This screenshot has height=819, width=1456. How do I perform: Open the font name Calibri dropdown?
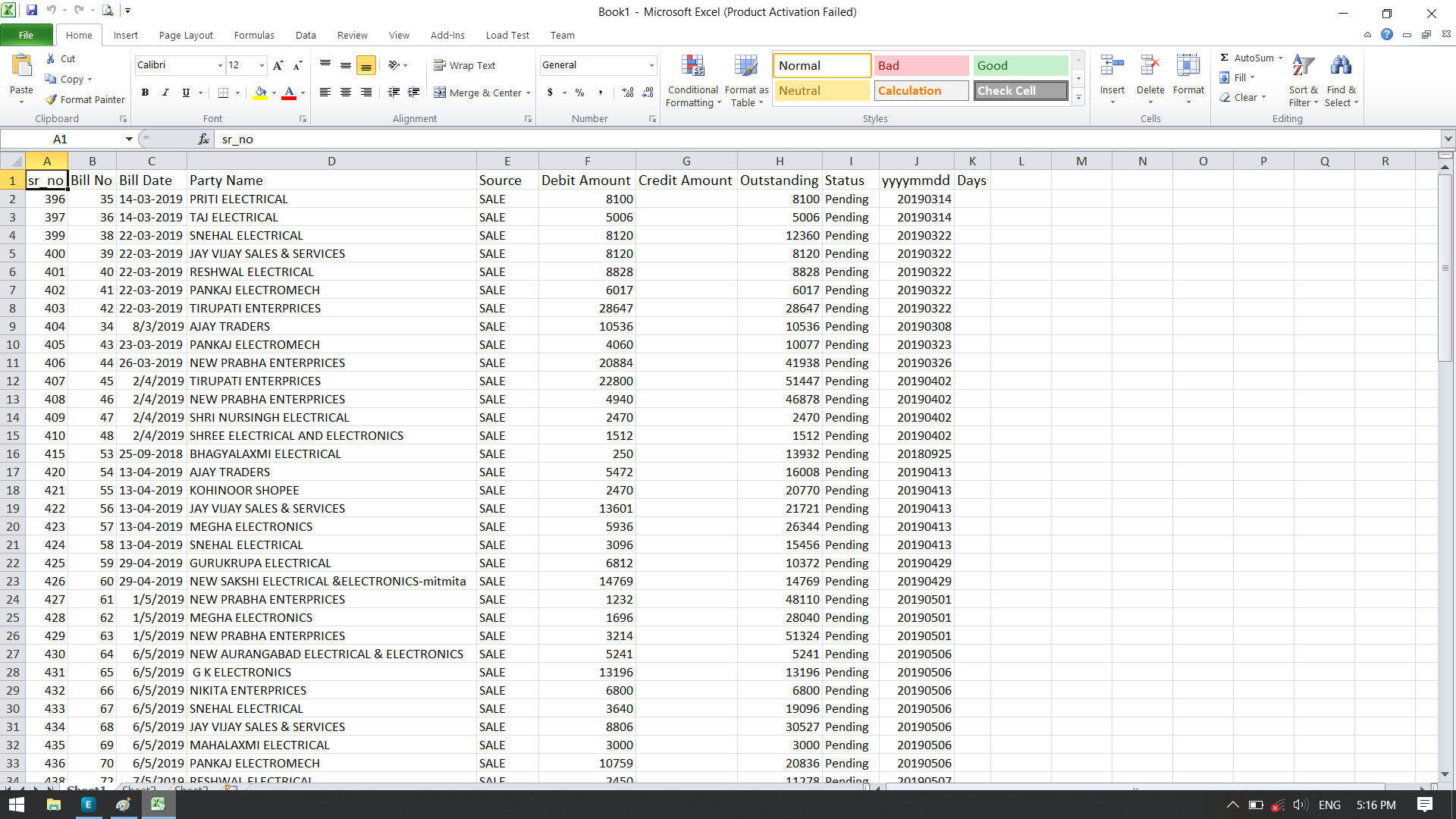coord(220,65)
